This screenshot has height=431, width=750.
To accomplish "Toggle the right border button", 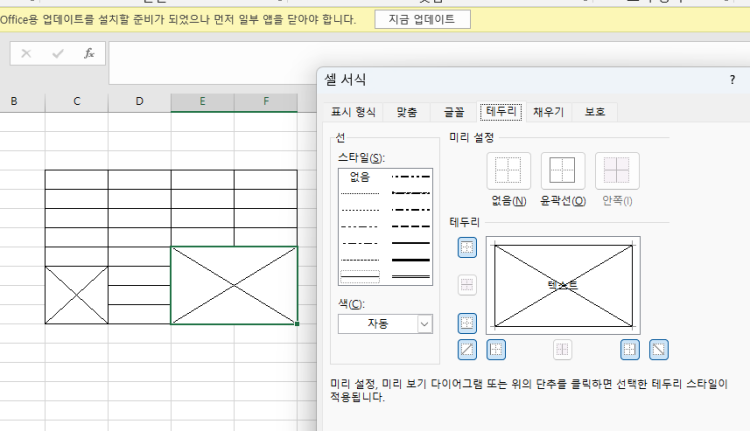I will click(629, 350).
